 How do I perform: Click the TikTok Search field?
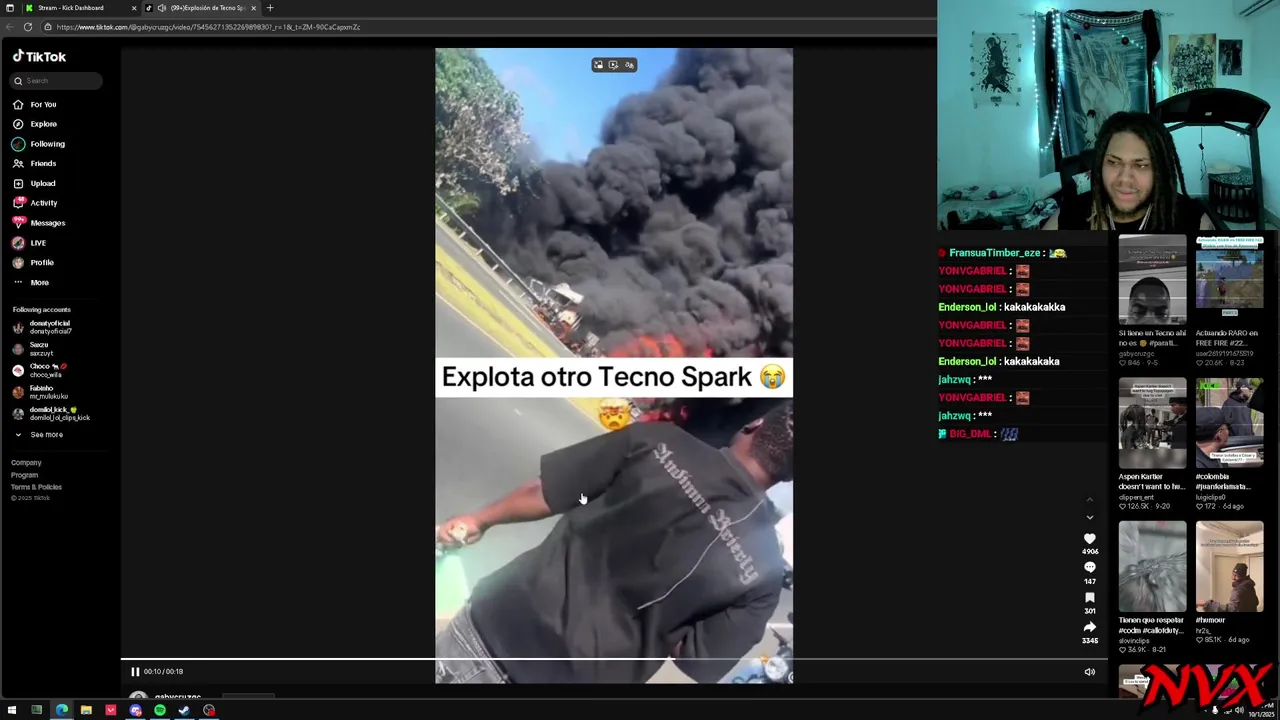[x=57, y=81]
